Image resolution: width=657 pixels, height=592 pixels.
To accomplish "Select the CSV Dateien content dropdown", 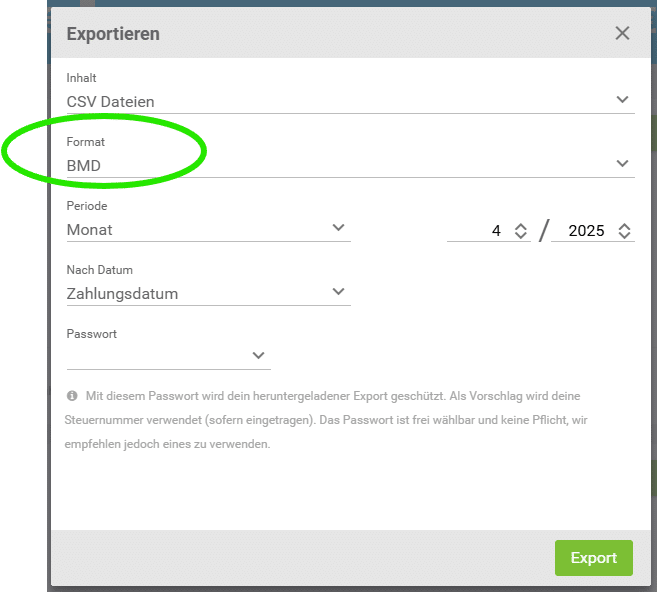I will [350, 102].
